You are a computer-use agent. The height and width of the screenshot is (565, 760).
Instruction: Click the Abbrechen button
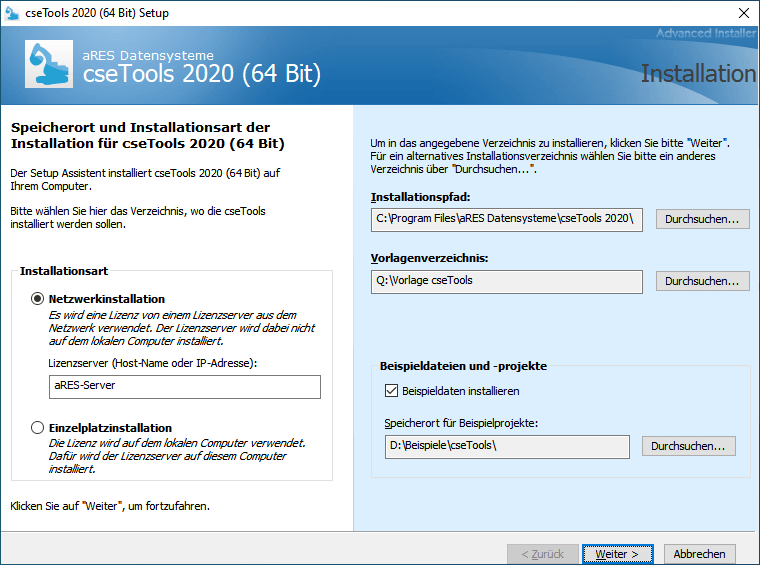(x=700, y=554)
